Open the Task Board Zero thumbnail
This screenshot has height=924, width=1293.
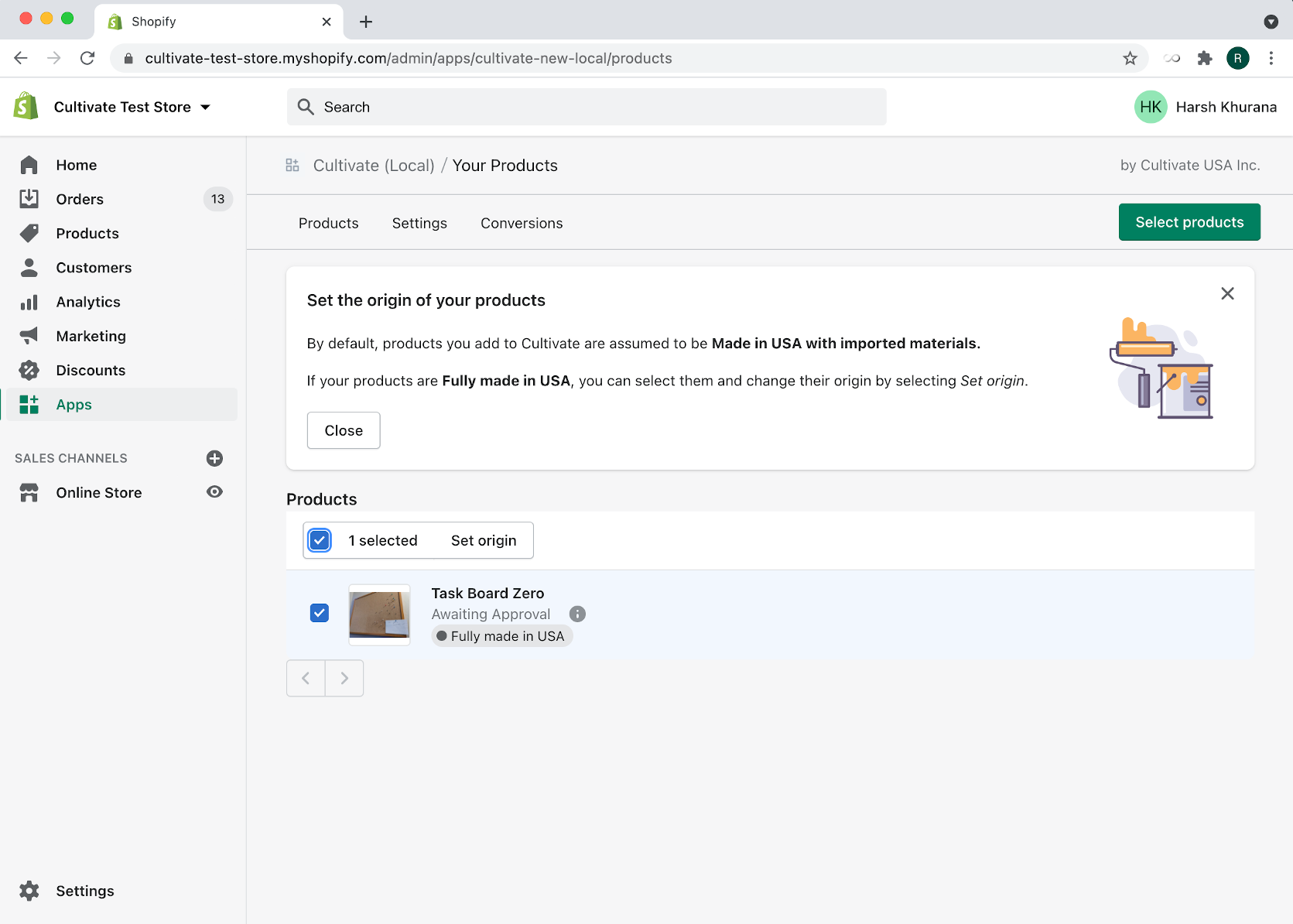pos(379,614)
